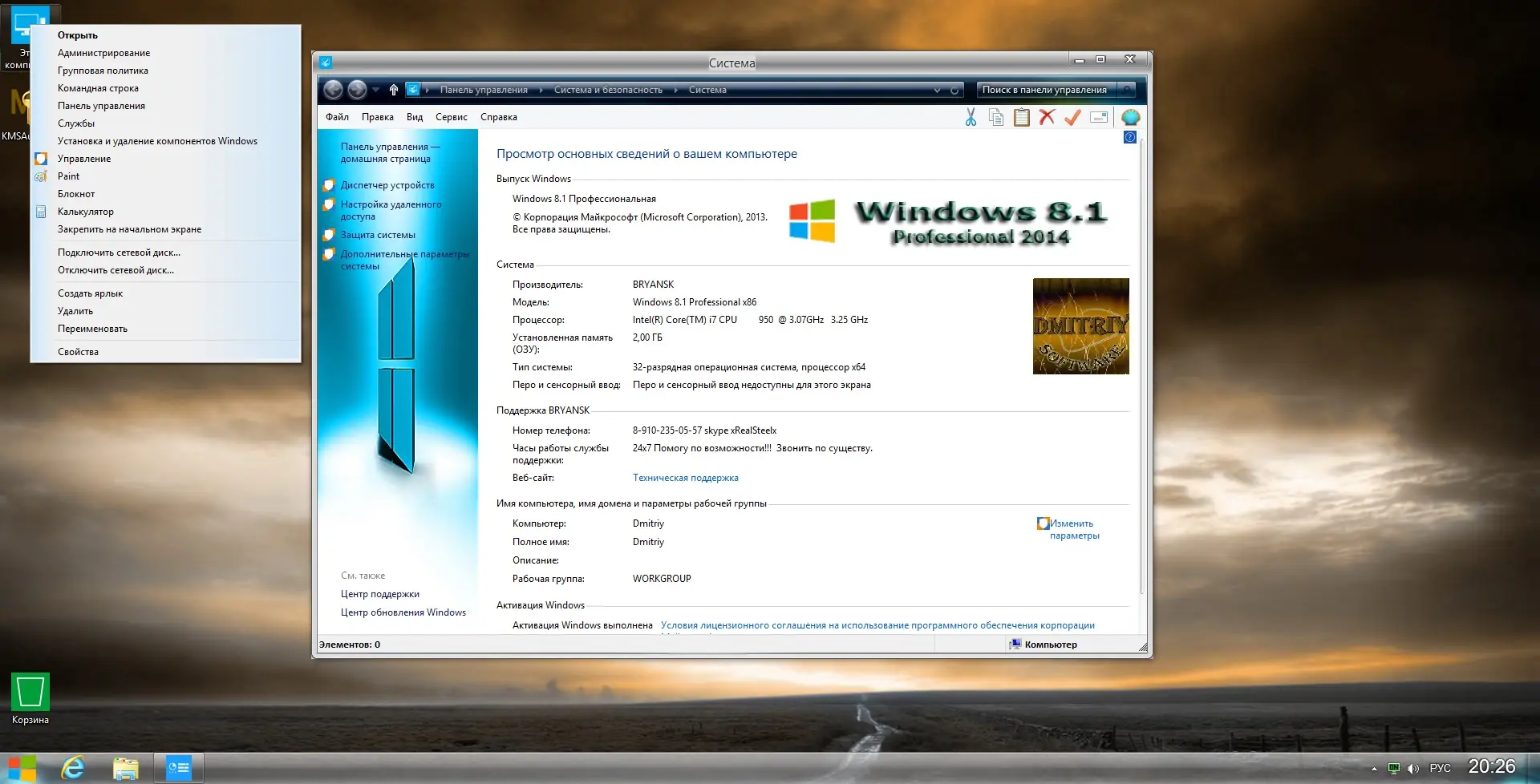Show hidden tray icons arrow

[1374, 768]
